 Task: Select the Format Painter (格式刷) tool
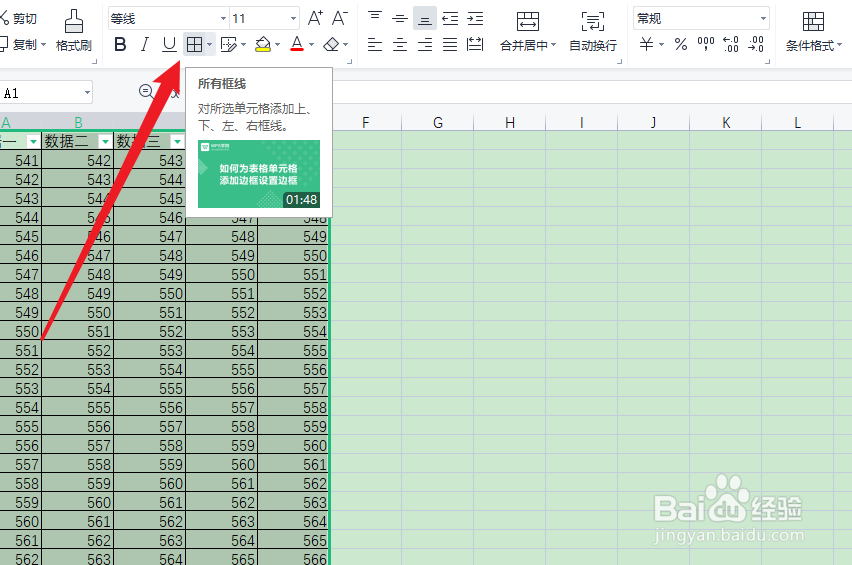click(x=73, y=31)
